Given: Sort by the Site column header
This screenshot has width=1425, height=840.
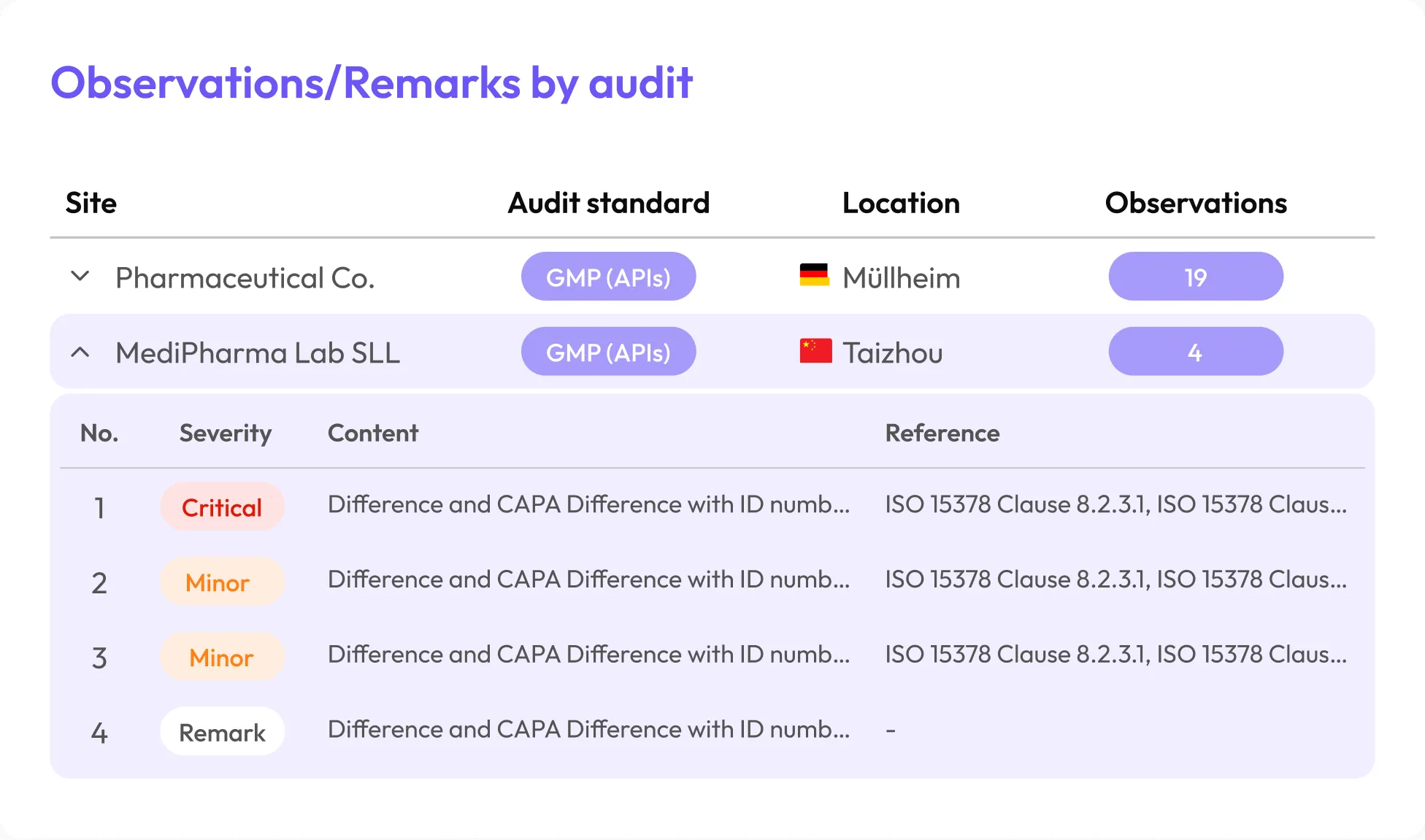Looking at the screenshot, I should coord(91,203).
